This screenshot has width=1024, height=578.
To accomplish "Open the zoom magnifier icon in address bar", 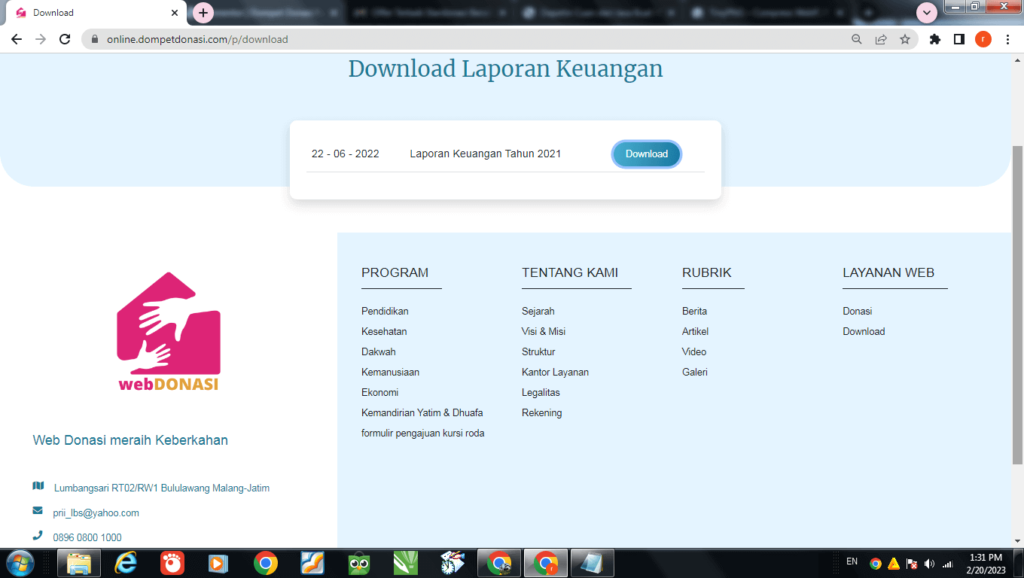I will click(857, 40).
